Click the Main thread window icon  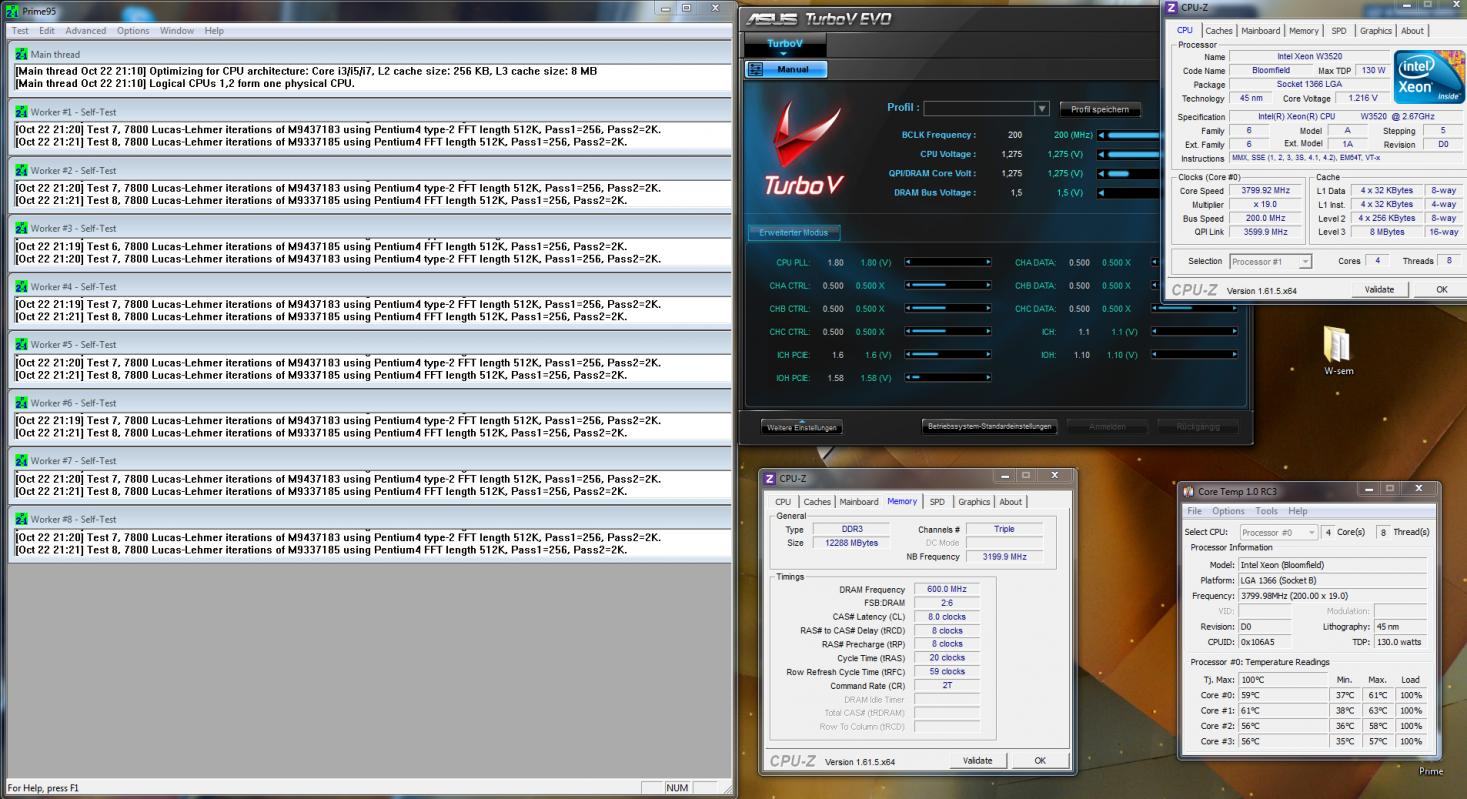(21, 54)
